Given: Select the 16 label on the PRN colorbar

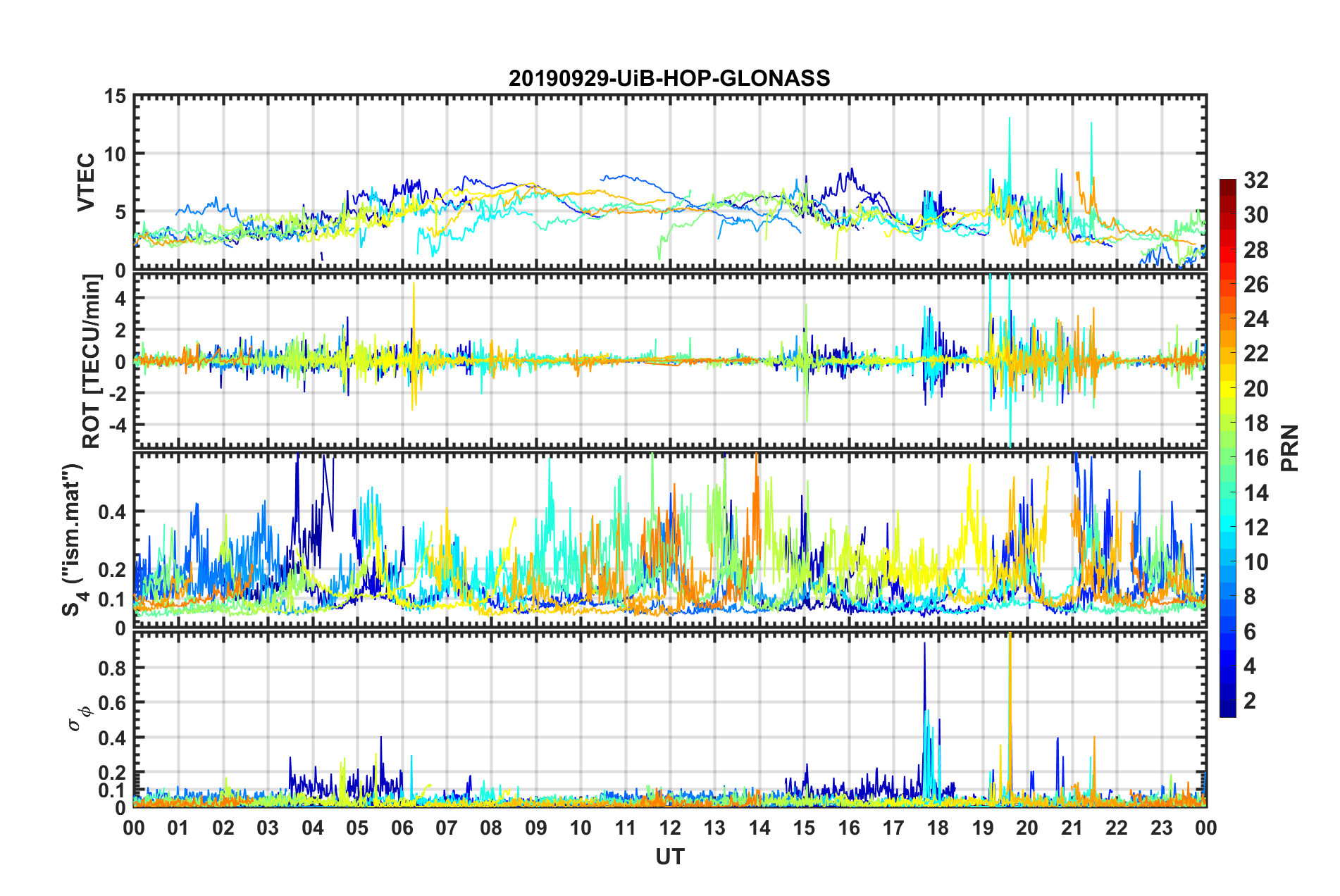Looking at the screenshot, I should tap(1256, 458).
